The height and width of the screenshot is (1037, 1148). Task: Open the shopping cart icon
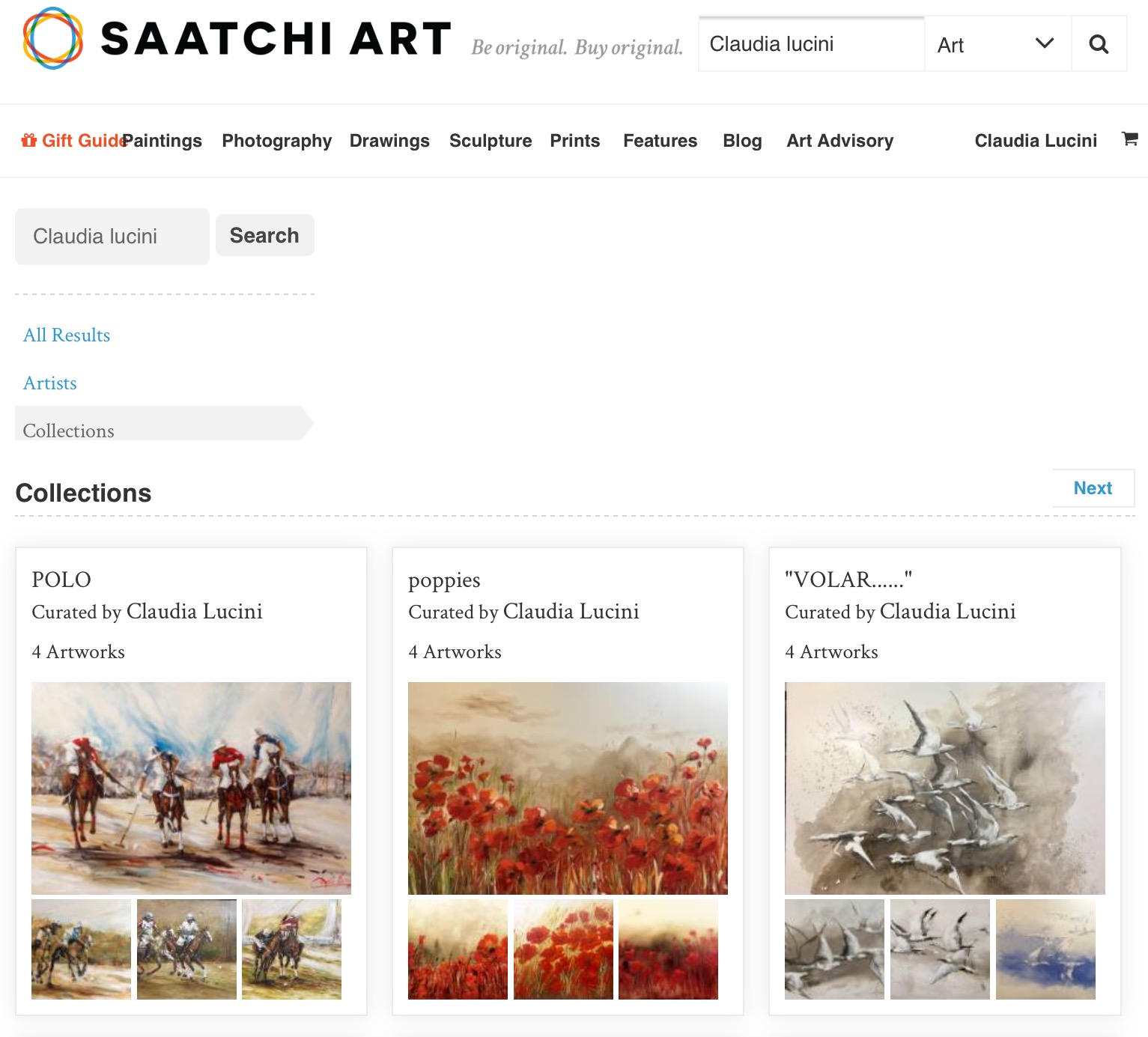click(x=1130, y=139)
